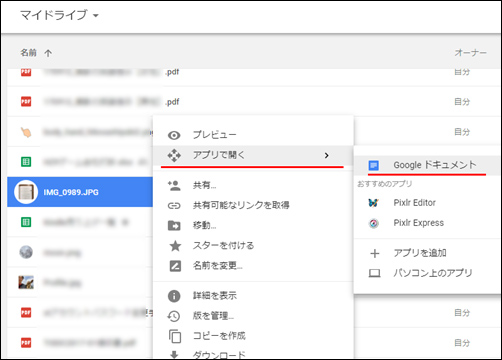502x360 pixels.
Task: Click the green spreadsheet icon above IMG_0989.JPG
Action: pos(26,162)
